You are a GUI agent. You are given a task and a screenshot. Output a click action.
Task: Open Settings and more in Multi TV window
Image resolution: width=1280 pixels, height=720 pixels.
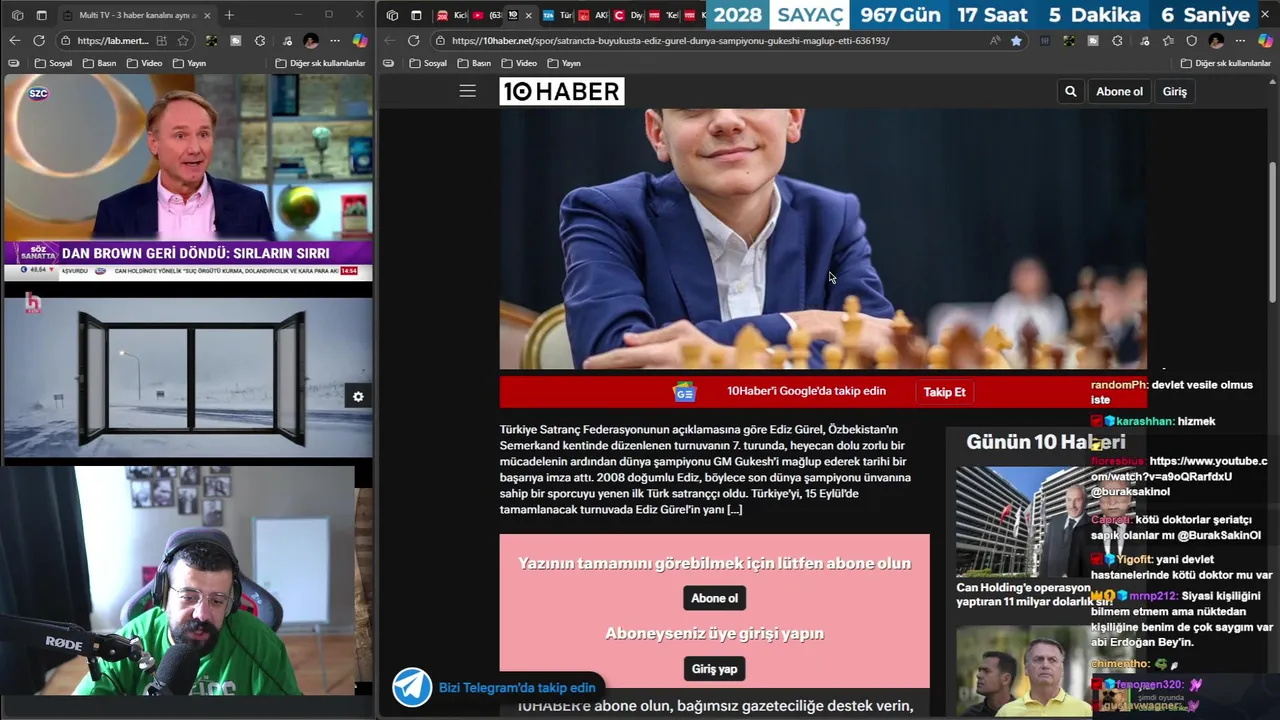(x=335, y=40)
